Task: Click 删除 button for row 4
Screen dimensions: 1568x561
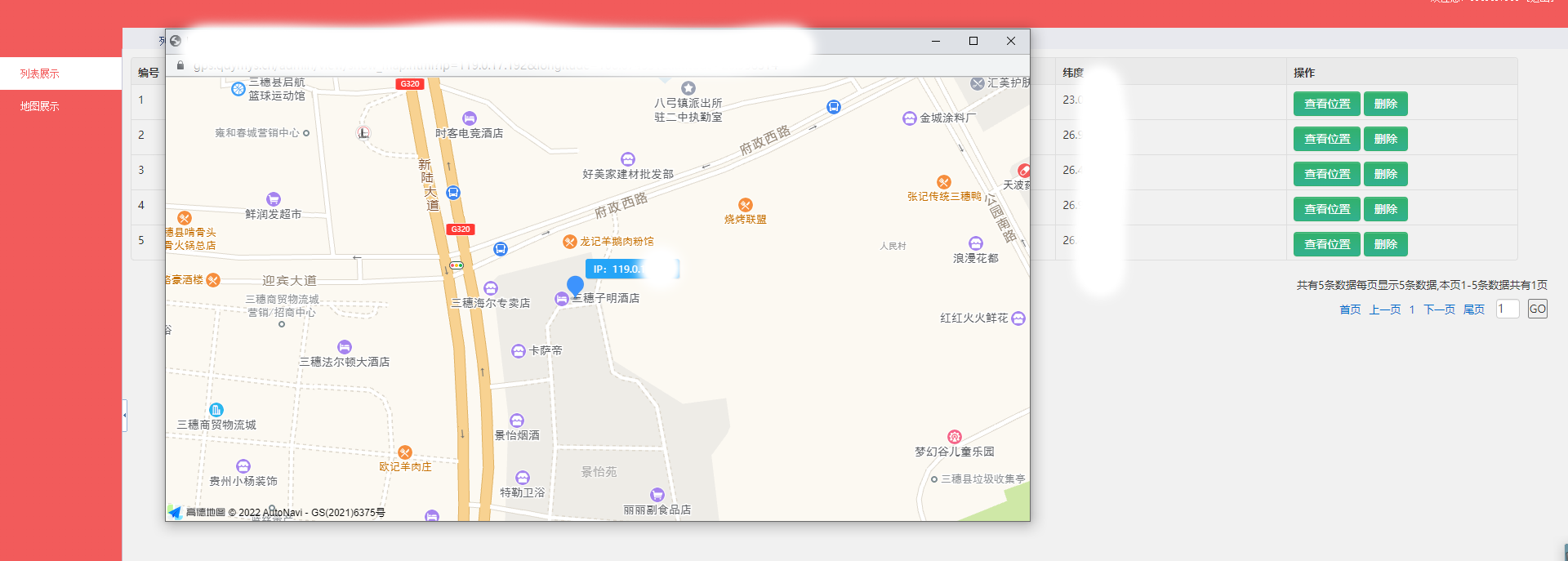Action: tap(1386, 209)
